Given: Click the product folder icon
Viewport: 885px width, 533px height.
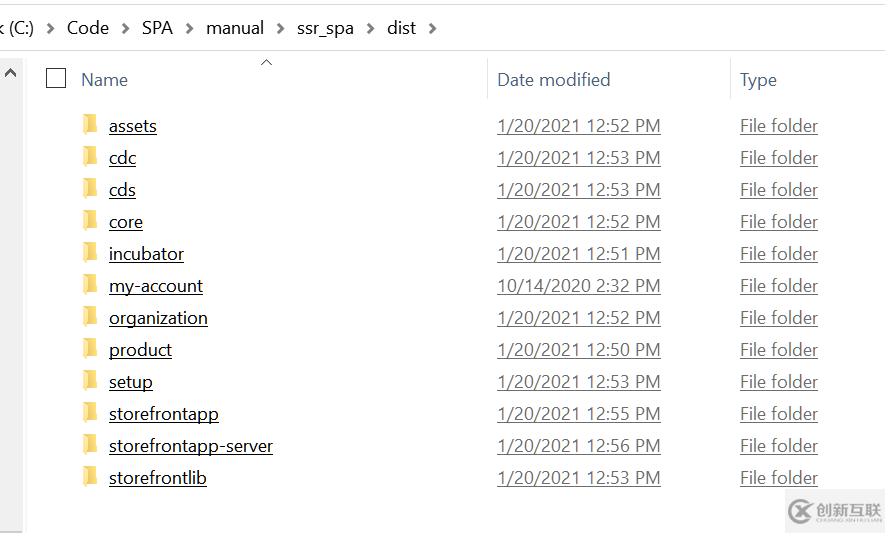Looking at the screenshot, I should (90, 348).
